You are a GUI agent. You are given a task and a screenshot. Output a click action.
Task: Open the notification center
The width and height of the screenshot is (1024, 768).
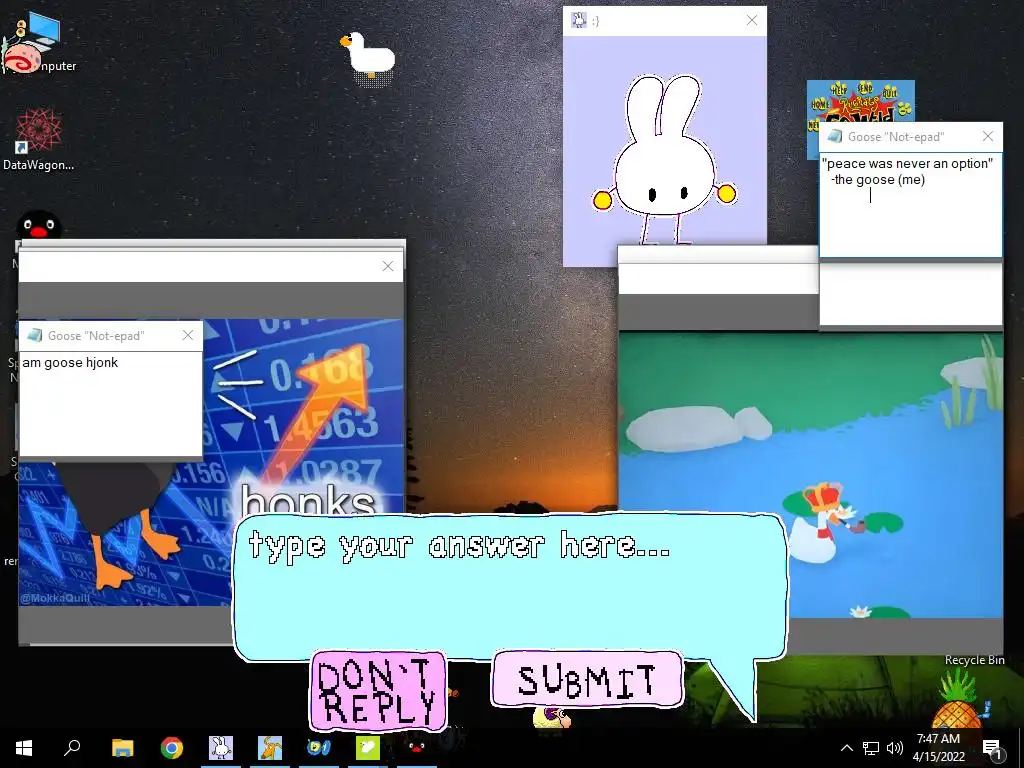(992, 748)
